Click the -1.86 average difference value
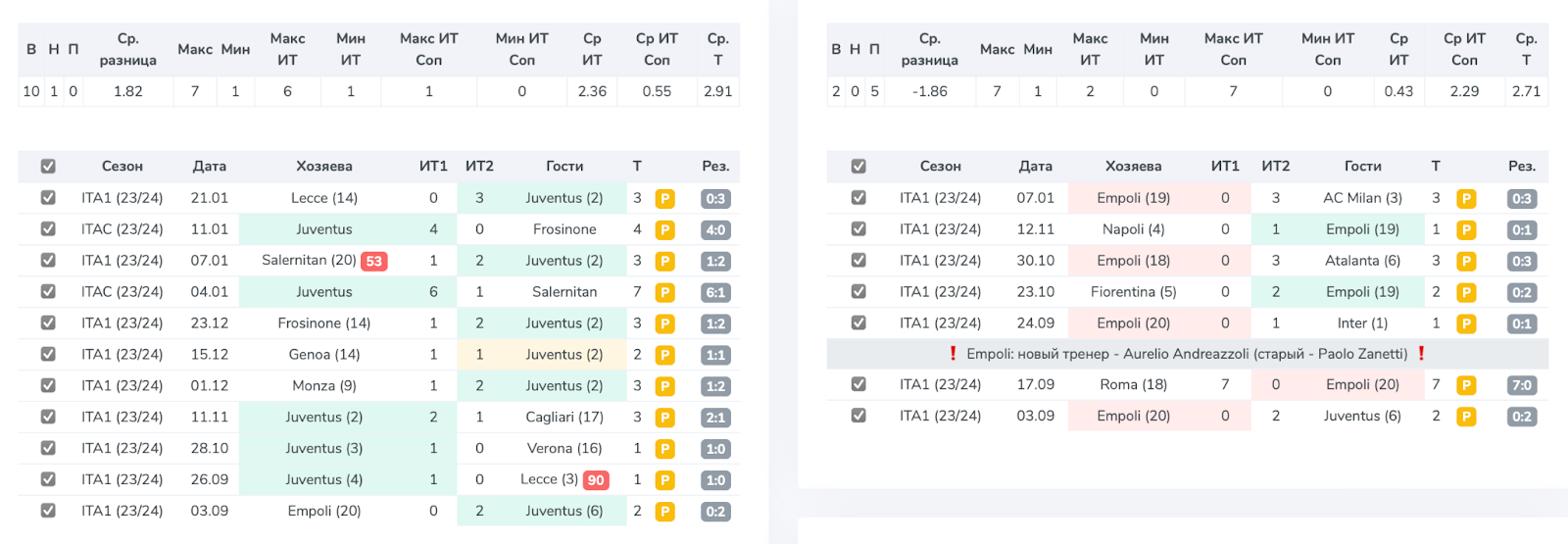The height and width of the screenshot is (544, 1568). 930,91
